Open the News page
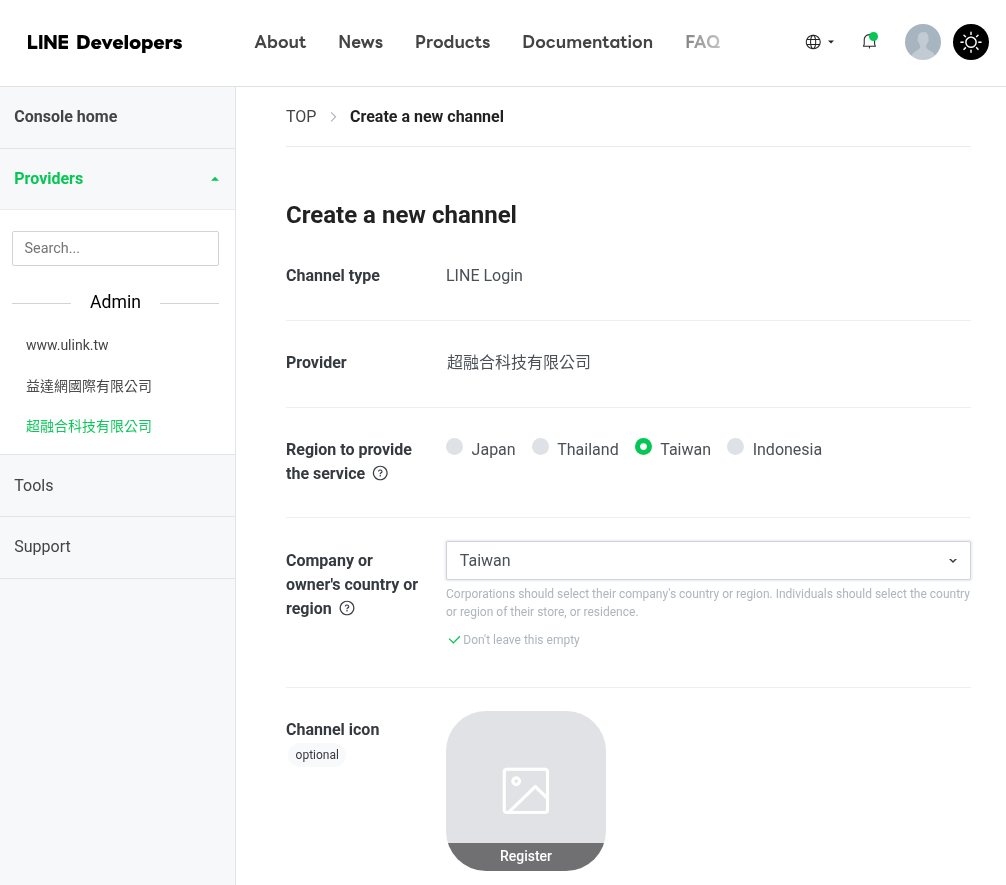The height and width of the screenshot is (885, 1006). coord(361,42)
